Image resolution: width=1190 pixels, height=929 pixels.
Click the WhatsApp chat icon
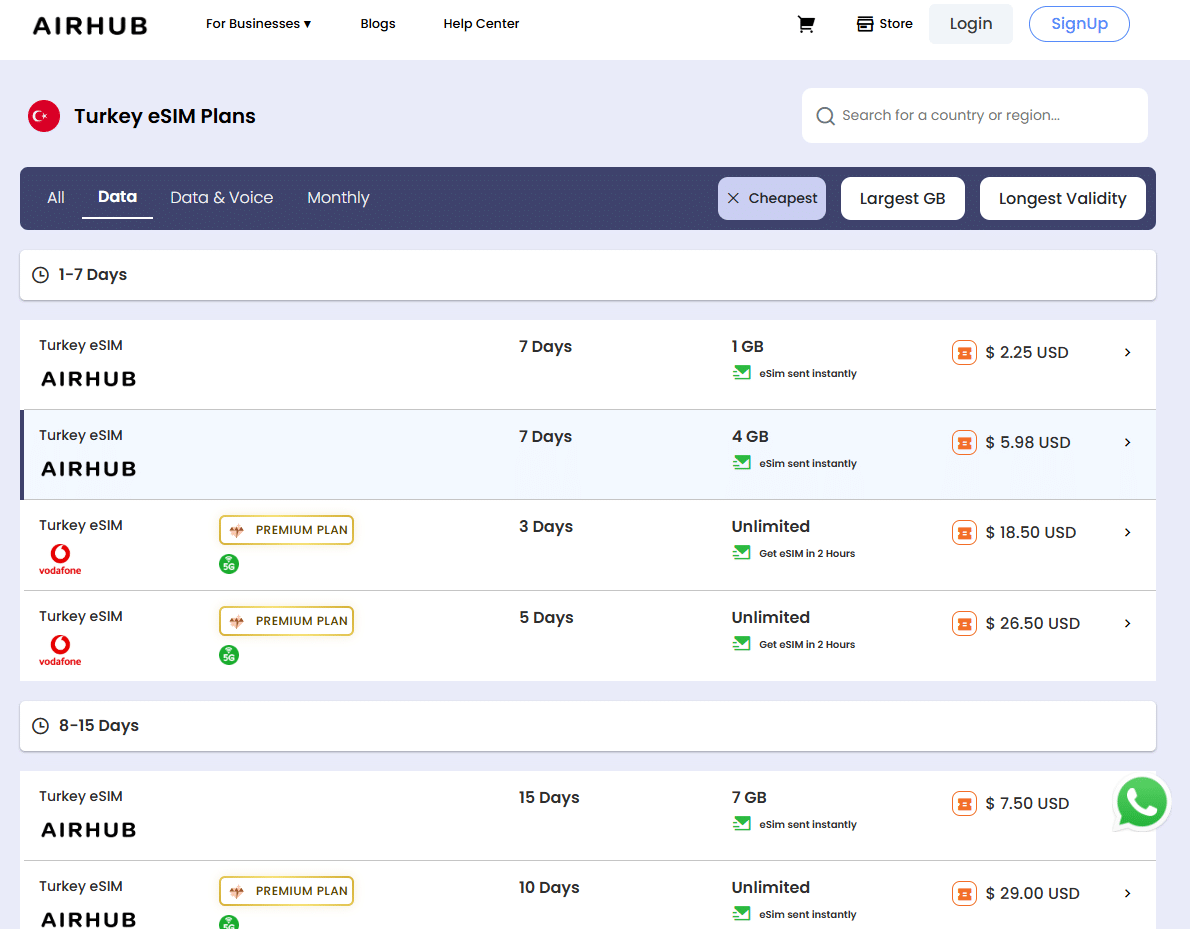click(x=1141, y=802)
